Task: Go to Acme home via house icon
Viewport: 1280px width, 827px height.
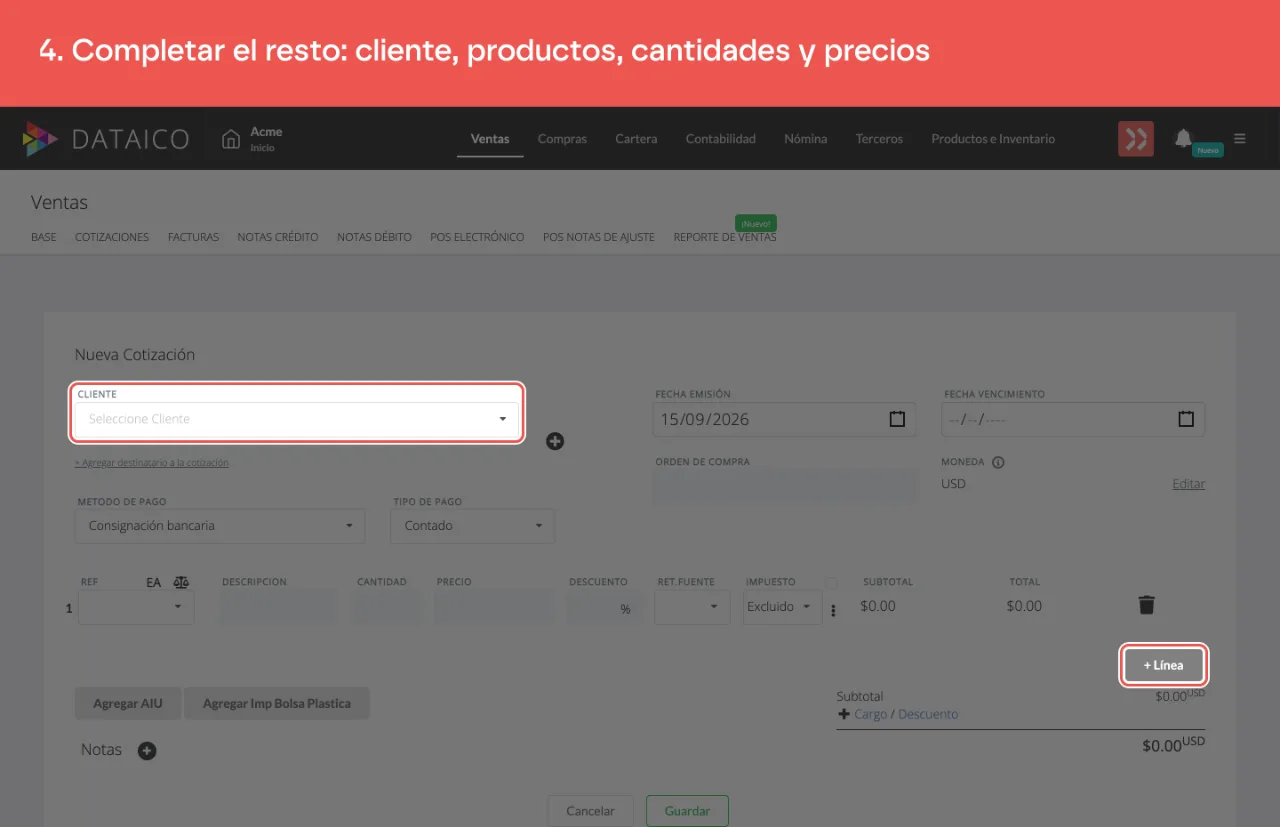Action: 231,139
